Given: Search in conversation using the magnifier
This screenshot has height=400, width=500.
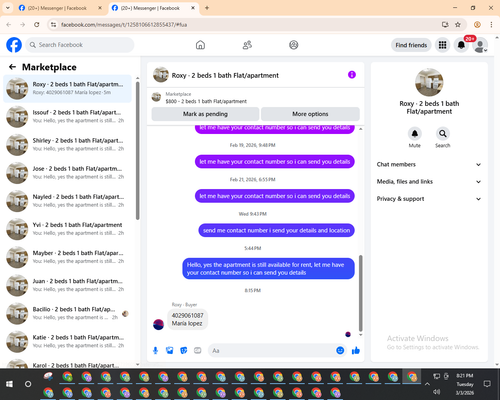Looking at the screenshot, I should coord(443,134).
